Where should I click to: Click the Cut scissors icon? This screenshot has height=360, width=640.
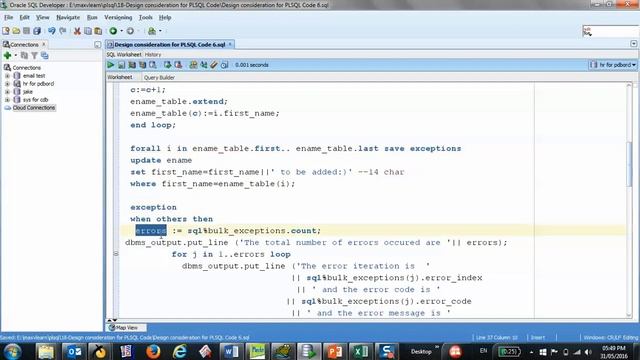pyautogui.click(x=77, y=31)
